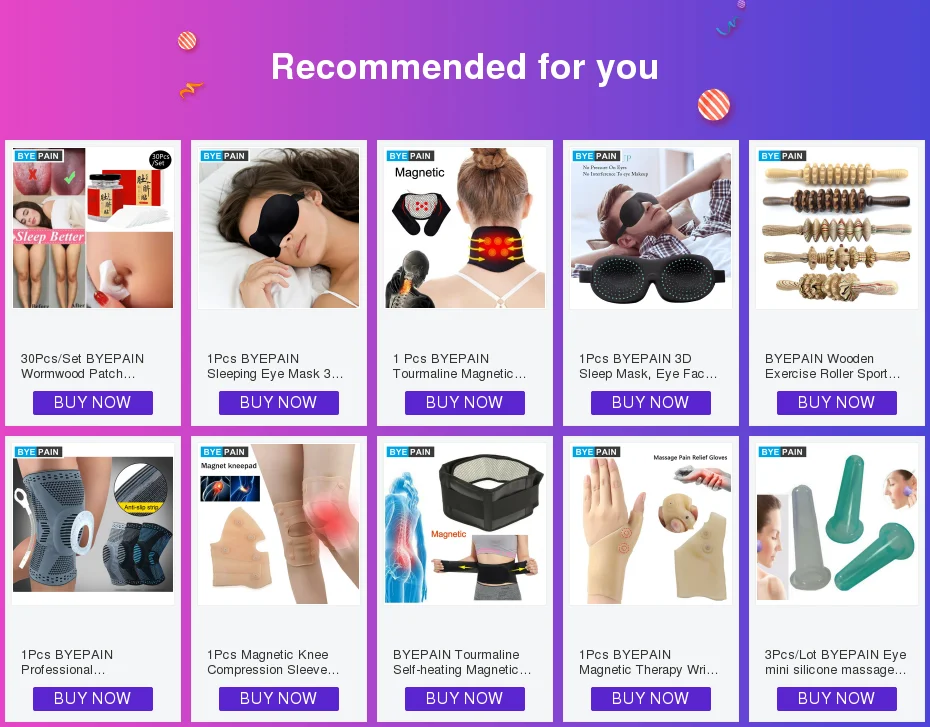The width and height of the screenshot is (930, 727).
Task: Click the BYE PAIN badge on knee brace
Action: pyautogui.click(x=39, y=452)
